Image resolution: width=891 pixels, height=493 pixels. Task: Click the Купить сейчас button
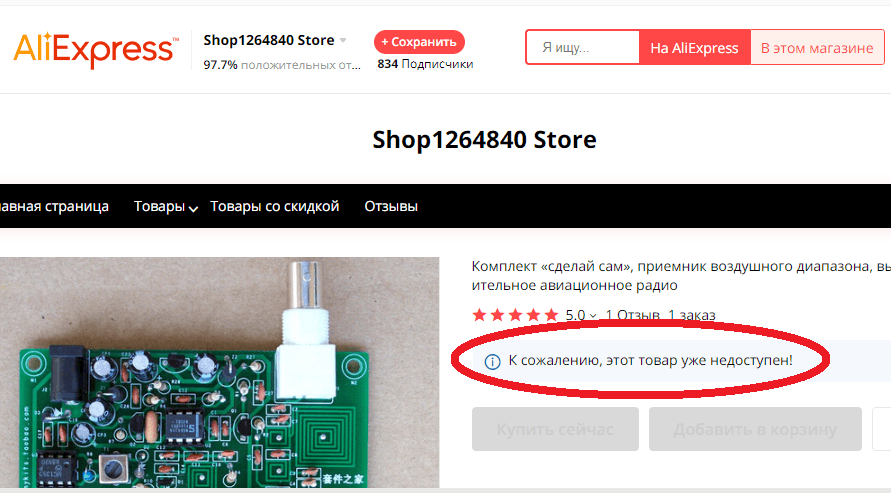click(555, 429)
